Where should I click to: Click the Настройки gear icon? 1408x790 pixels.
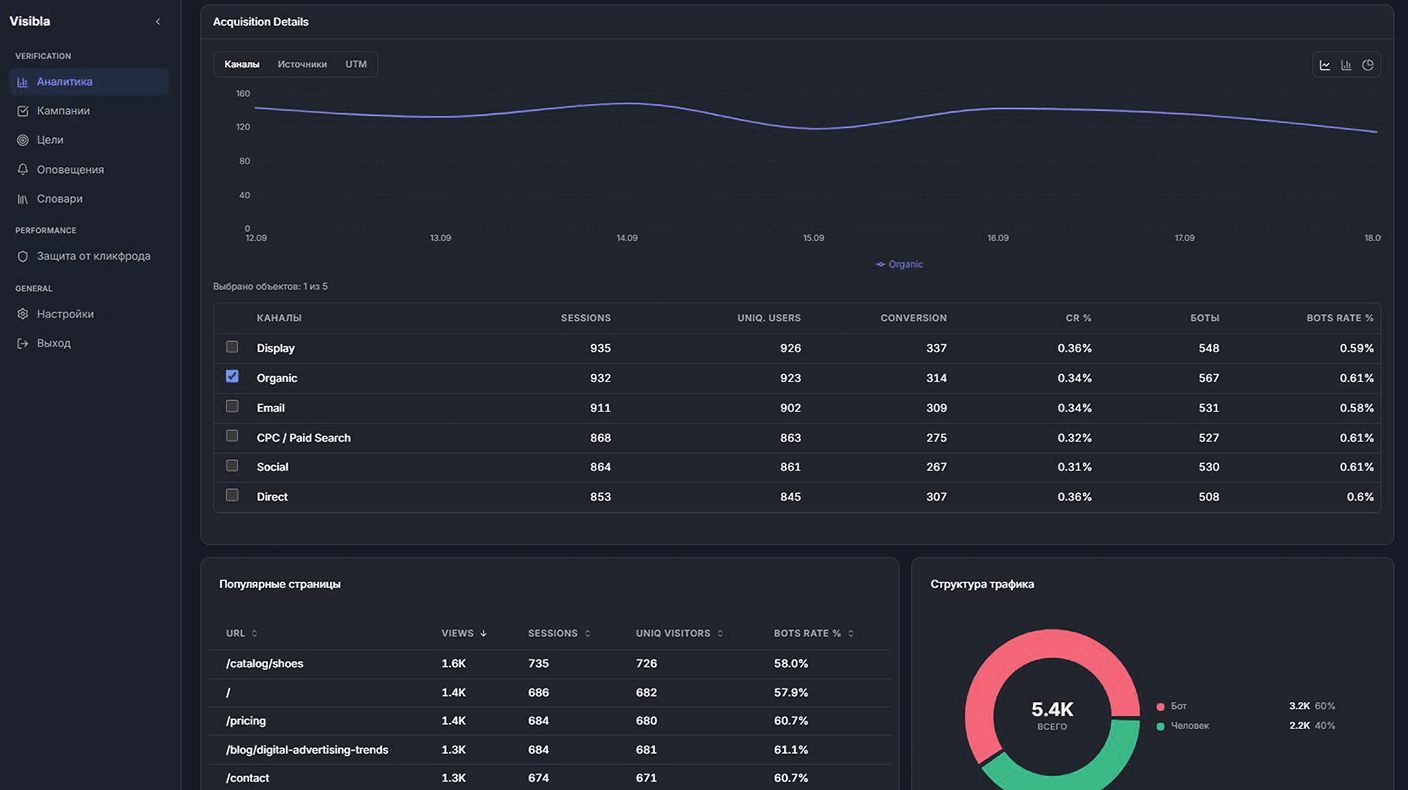(23, 314)
